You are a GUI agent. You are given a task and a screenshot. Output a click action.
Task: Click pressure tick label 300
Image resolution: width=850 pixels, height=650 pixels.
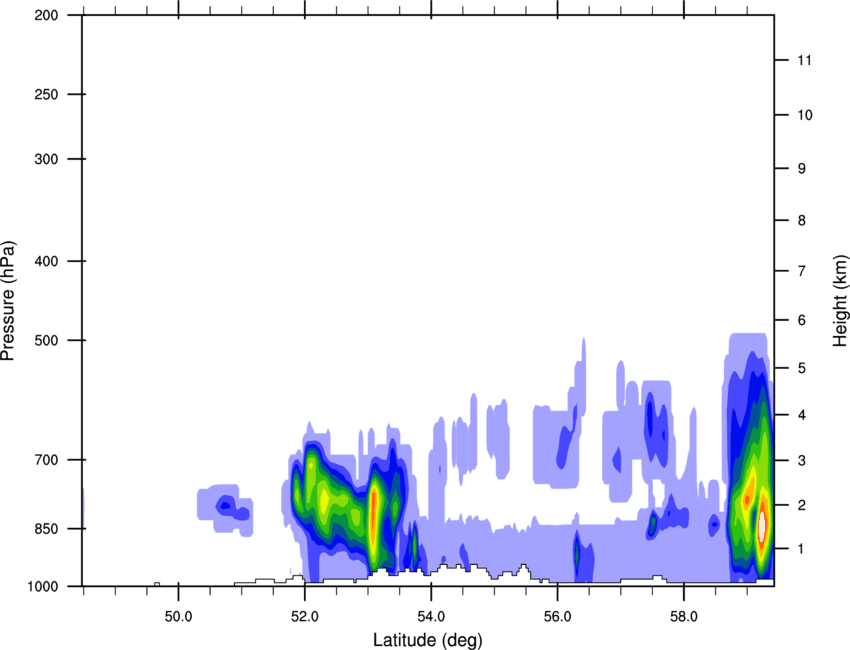pyautogui.click(x=46, y=159)
